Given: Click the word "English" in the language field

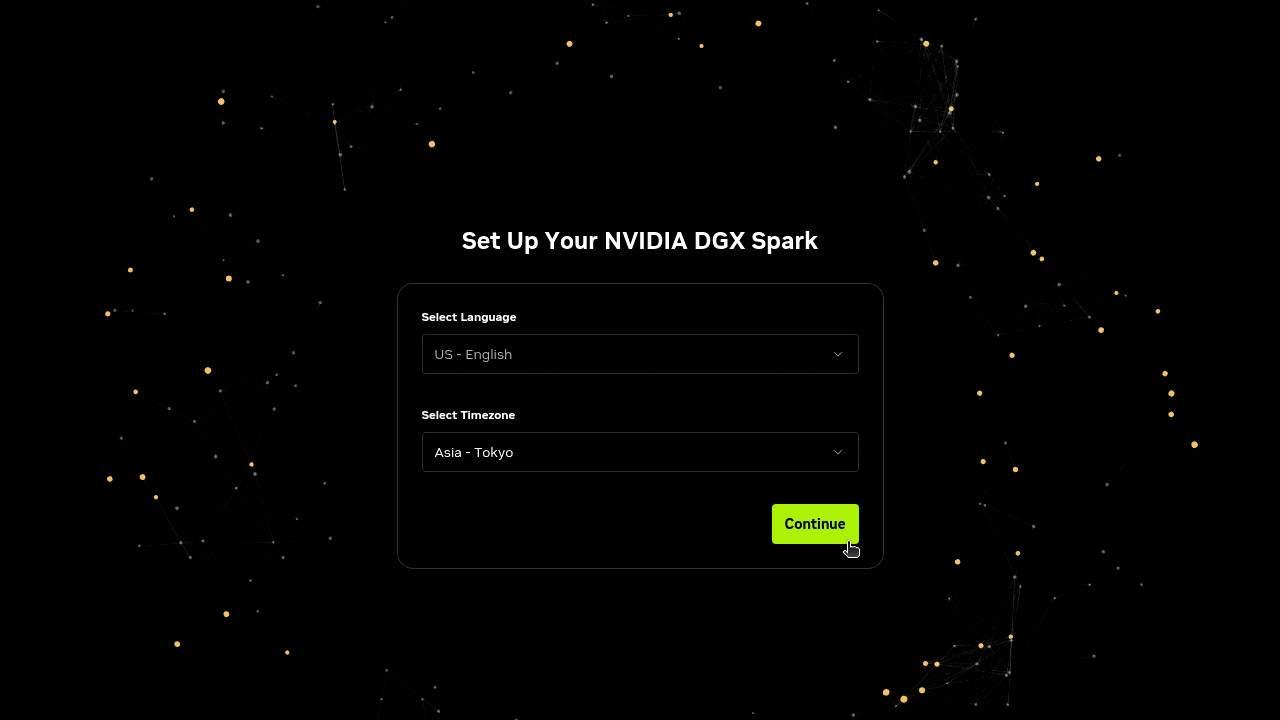Looking at the screenshot, I should (489, 354).
